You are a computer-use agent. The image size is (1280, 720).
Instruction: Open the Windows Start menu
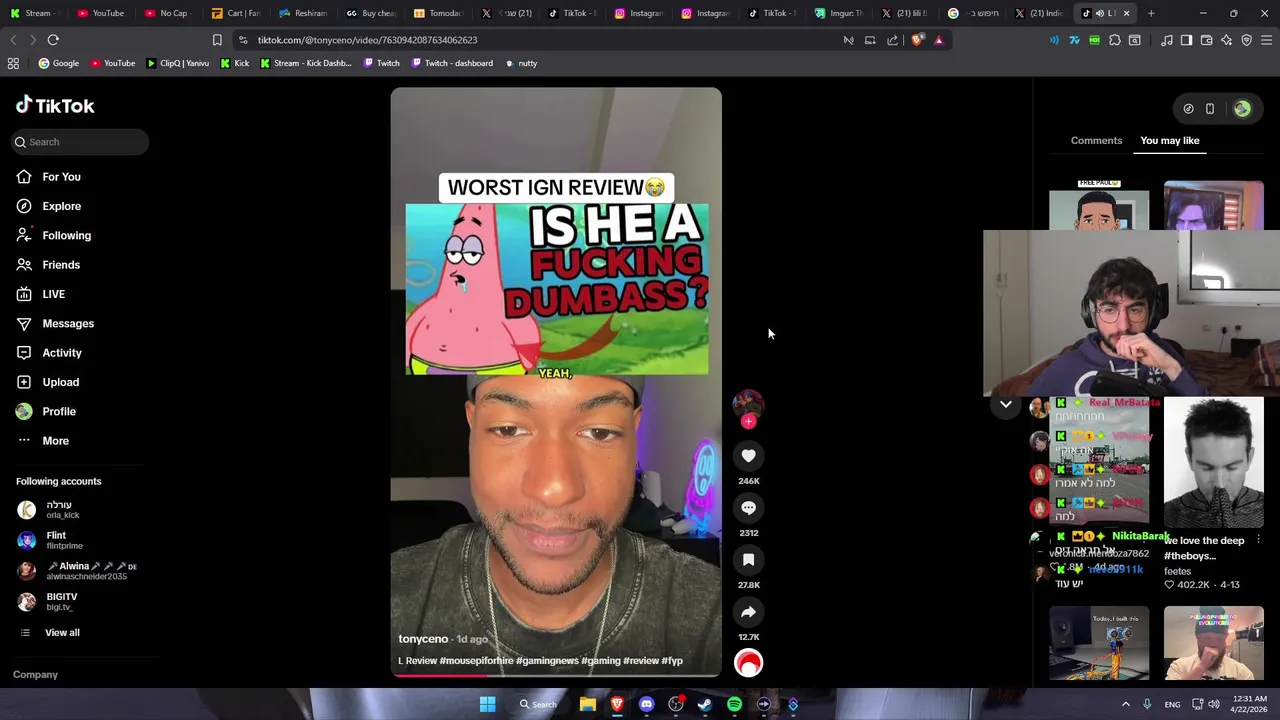coord(487,704)
